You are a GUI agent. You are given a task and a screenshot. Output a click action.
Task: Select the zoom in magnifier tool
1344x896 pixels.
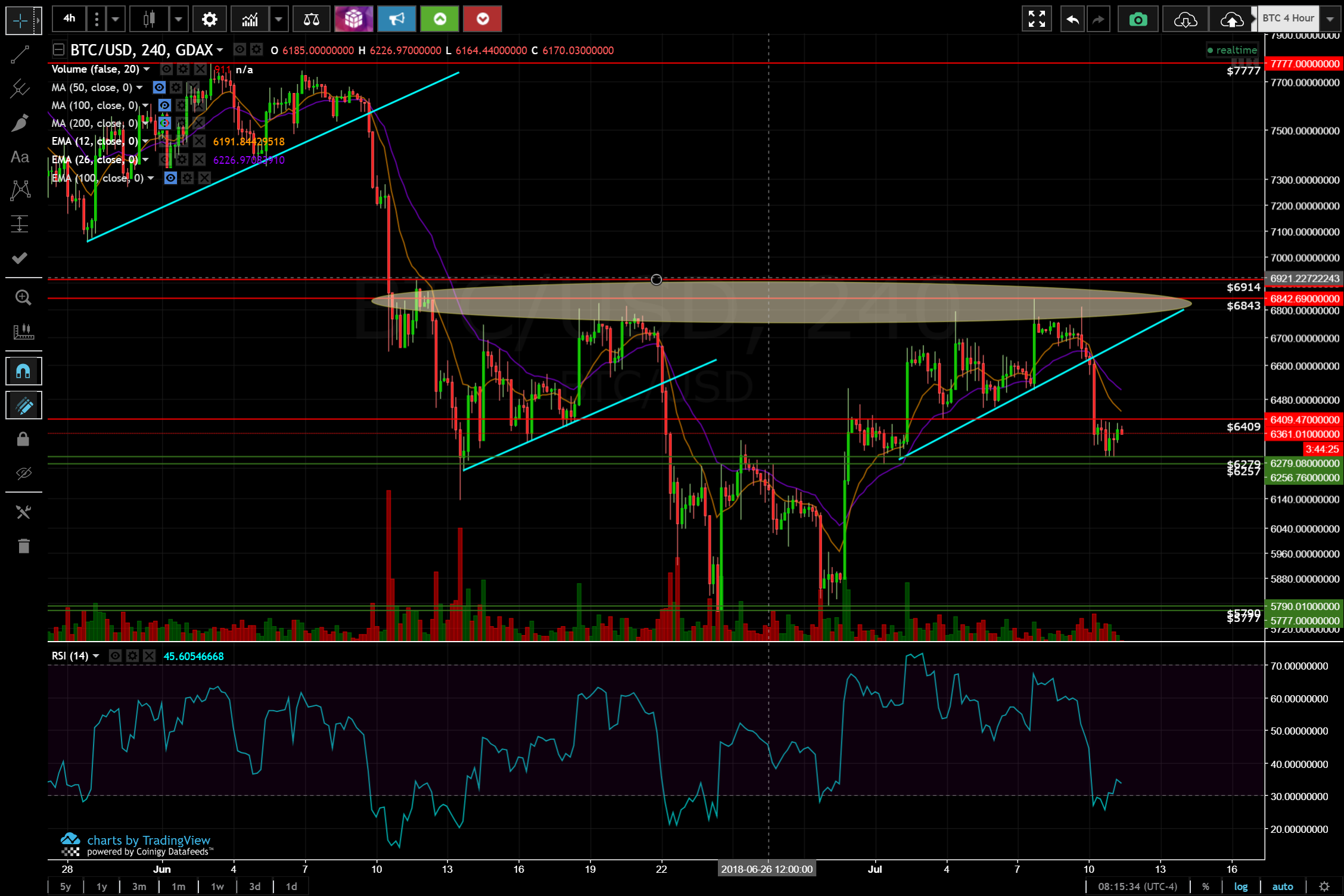(x=23, y=297)
